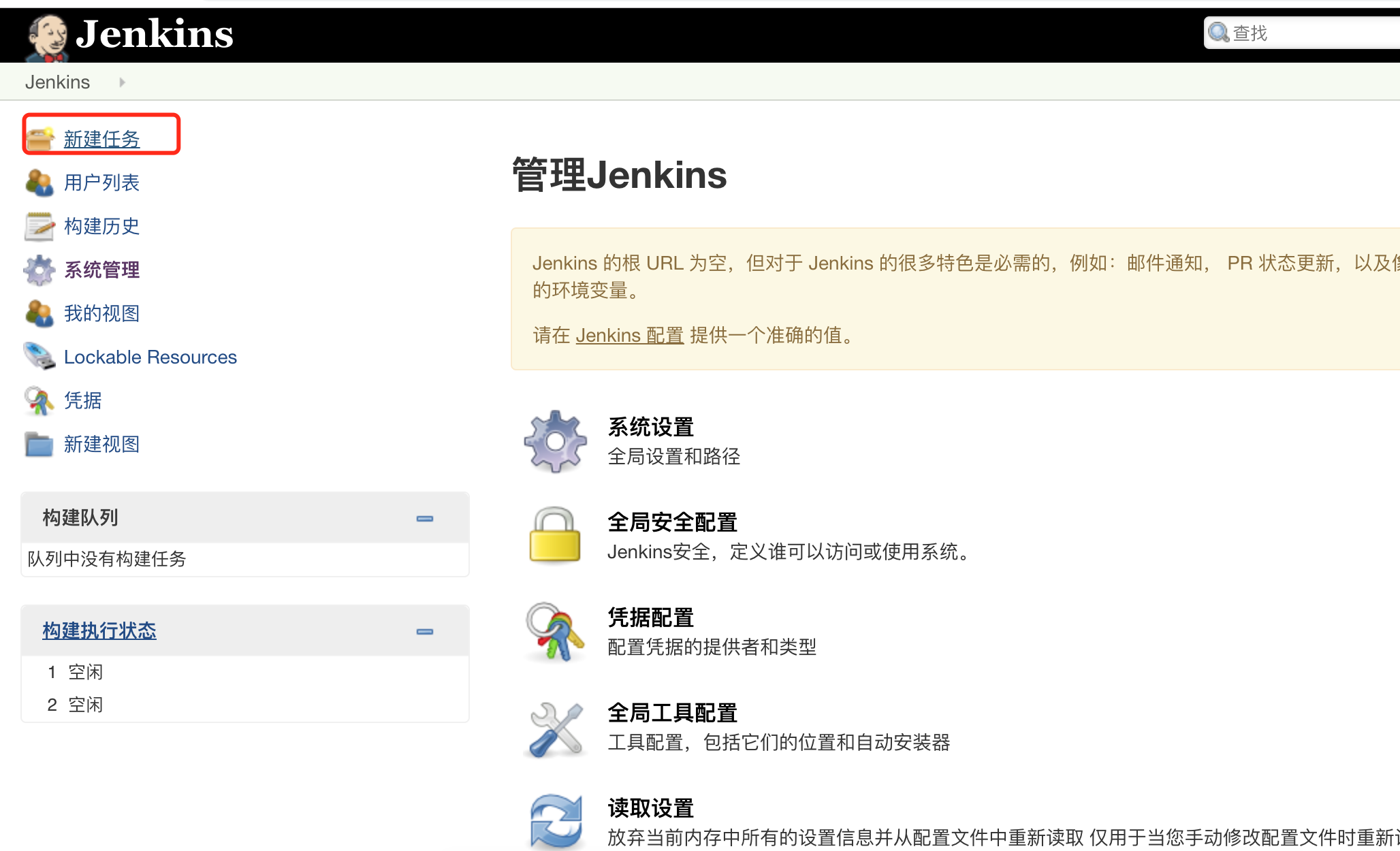This screenshot has height=851, width=1400.
Task: Open the 构建执行状态 header link
Action: [99, 630]
